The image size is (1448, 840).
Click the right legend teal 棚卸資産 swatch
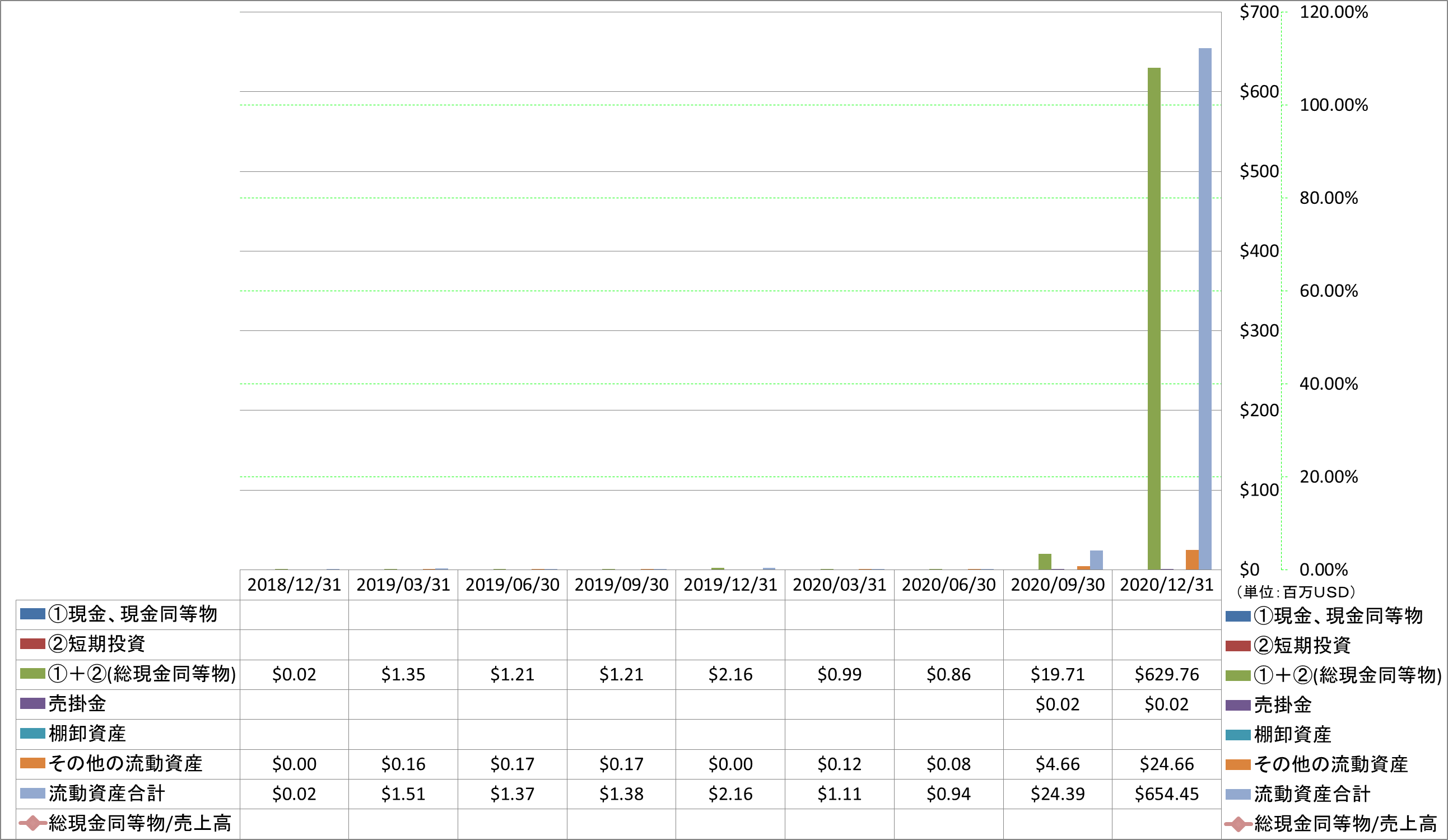point(1239,735)
